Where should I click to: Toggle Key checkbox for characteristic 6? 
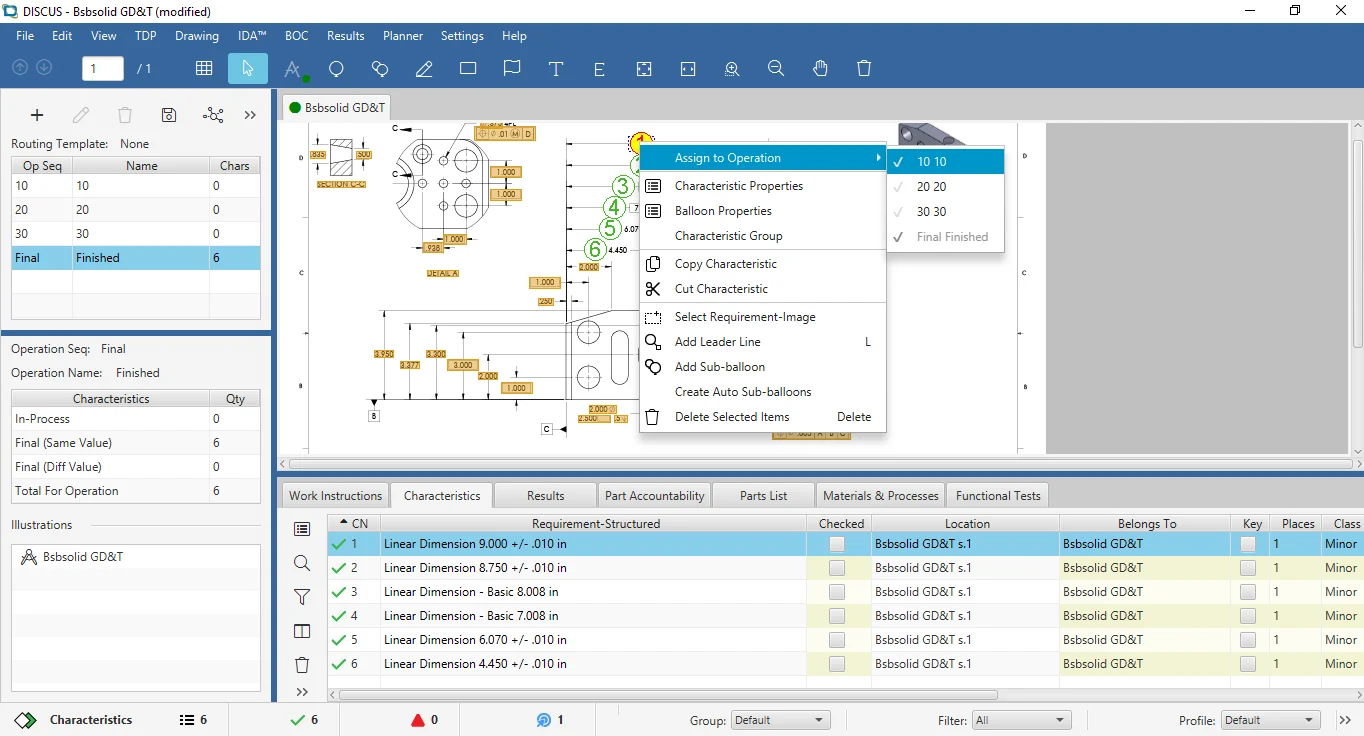(x=1248, y=664)
